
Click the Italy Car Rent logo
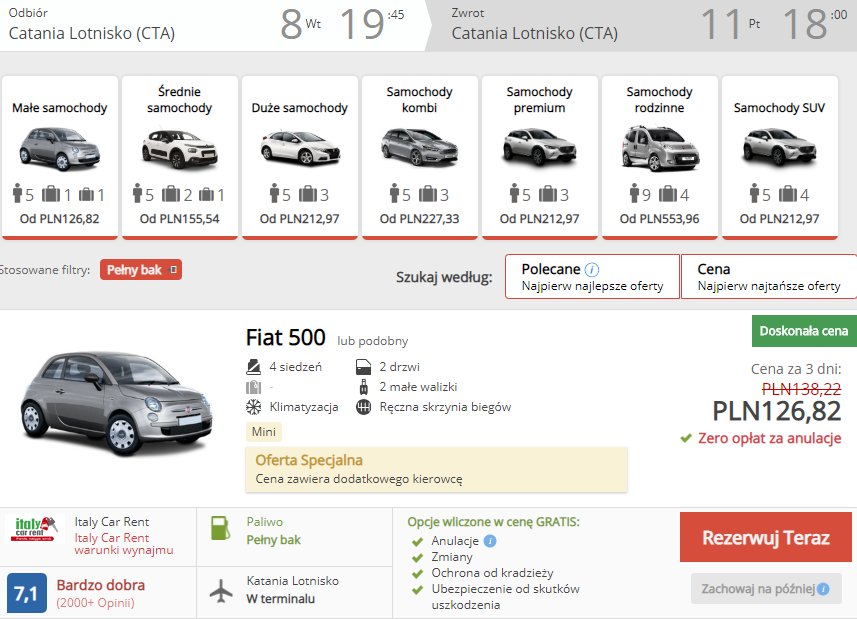34,528
